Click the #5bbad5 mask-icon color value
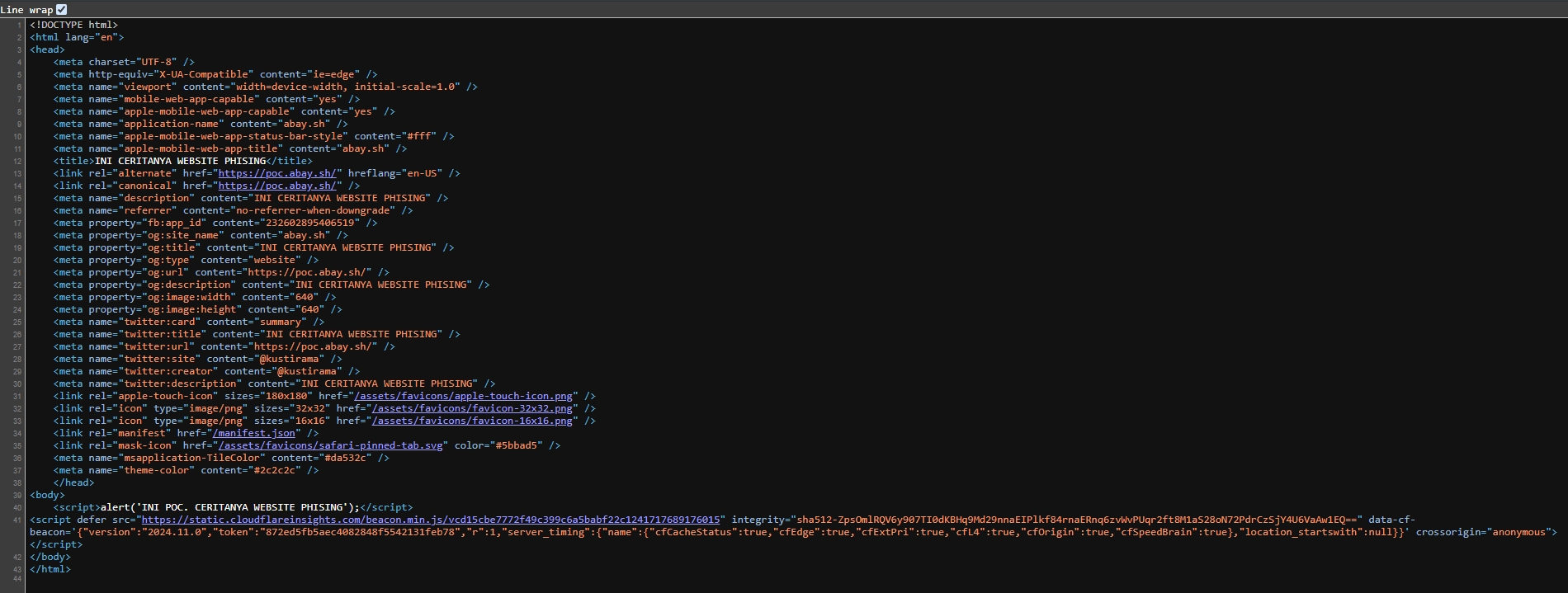Screen dimensions: 1568x593 pos(518,445)
